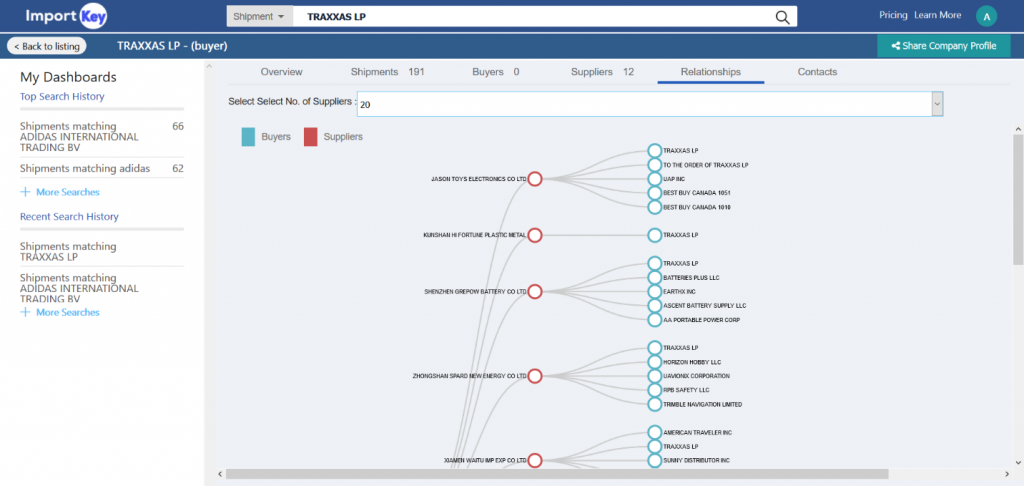The width and height of the screenshot is (1024, 486).
Task: Collapse sidebar with the small up chevron
Action: click(x=210, y=66)
